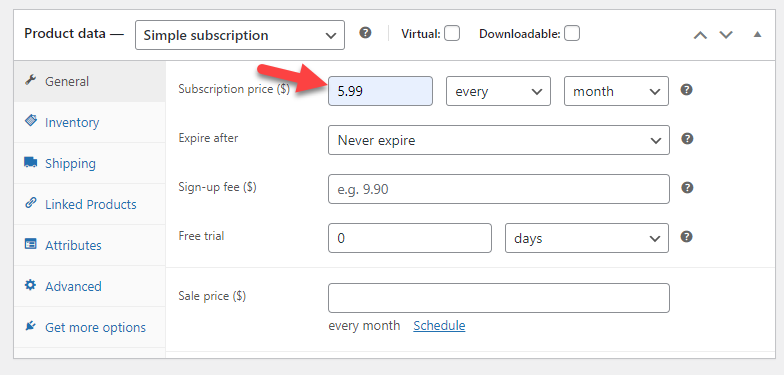Screen dimensions: 784x375
Task: Click help icon next to Sign-up fee
Action: [x=688, y=188]
